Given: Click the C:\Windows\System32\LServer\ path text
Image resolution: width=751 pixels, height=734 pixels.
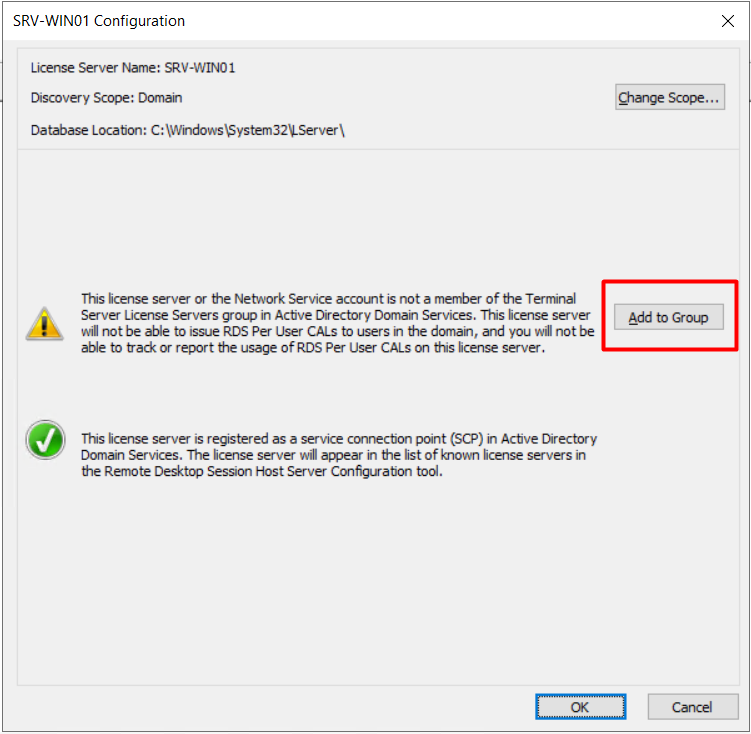Looking at the screenshot, I should 248,130.
